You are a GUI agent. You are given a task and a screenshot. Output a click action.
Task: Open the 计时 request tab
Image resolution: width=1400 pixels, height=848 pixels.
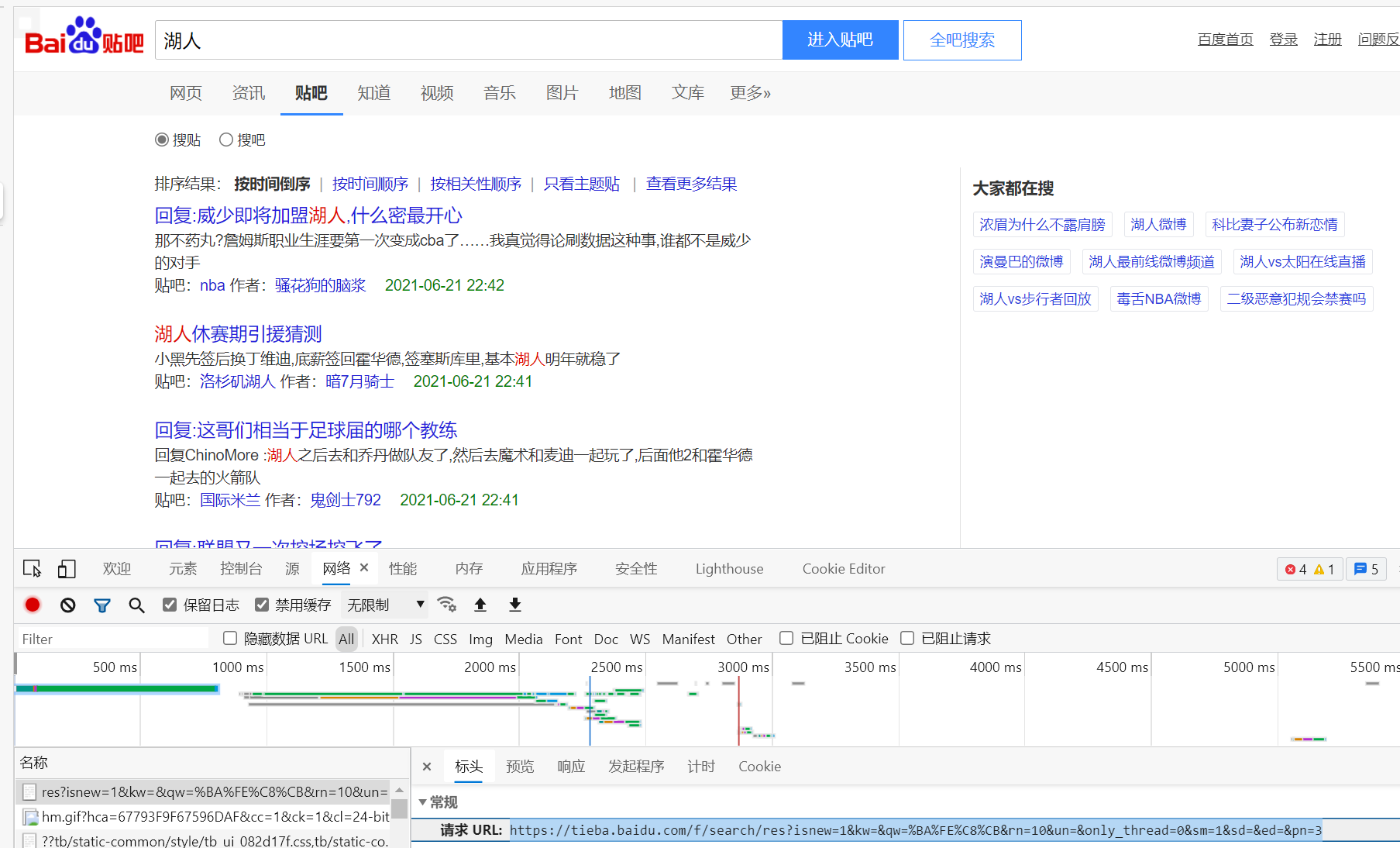[701, 767]
